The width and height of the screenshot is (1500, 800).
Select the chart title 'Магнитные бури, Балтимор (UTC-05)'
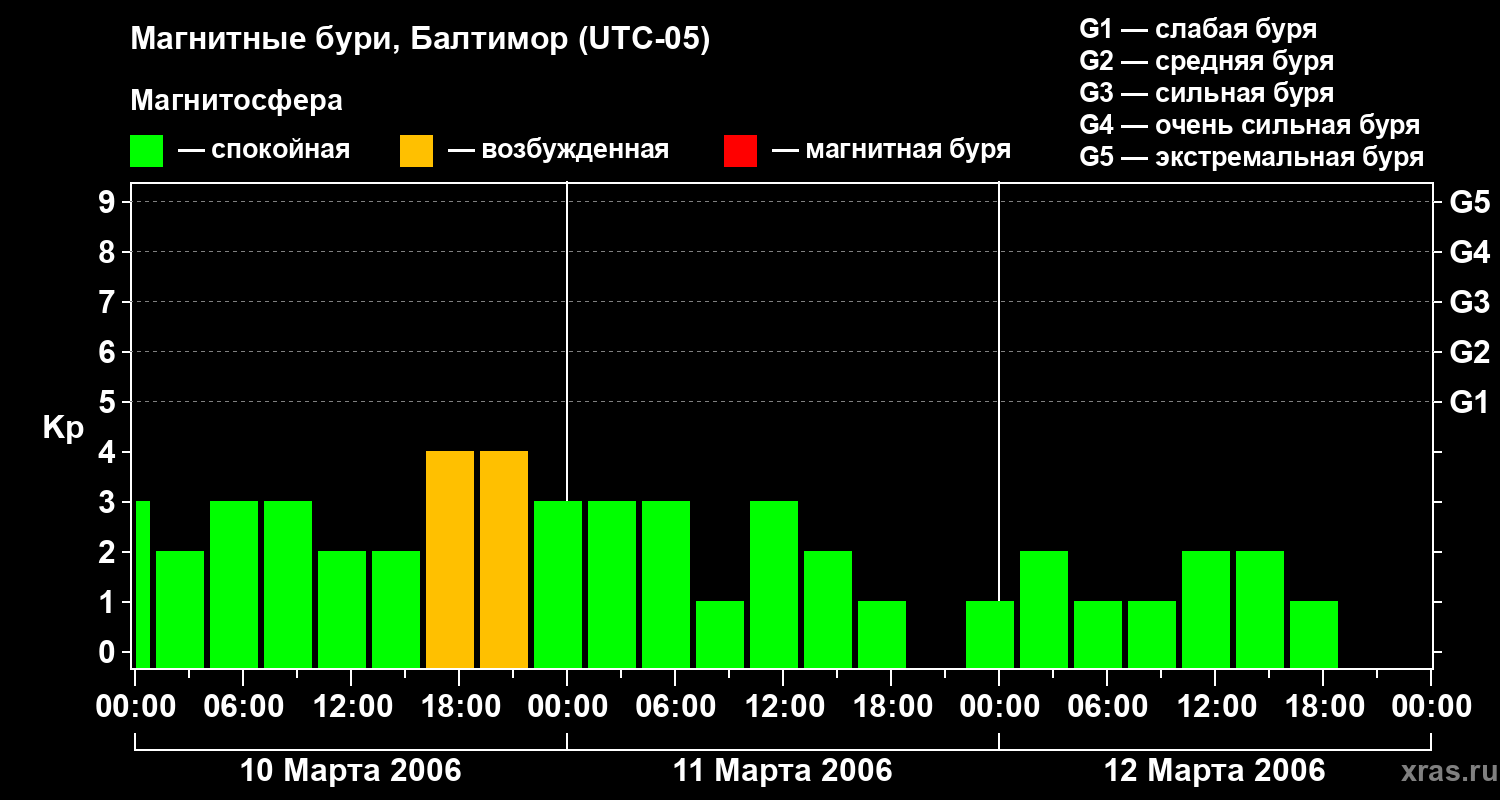pyautogui.click(x=420, y=40)
